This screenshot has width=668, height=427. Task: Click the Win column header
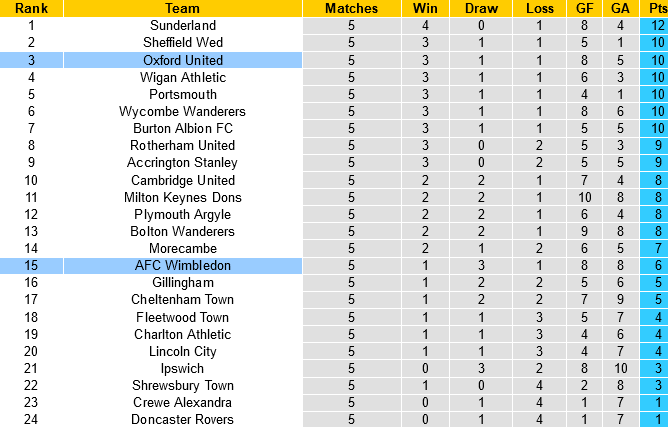pos(424,8)
